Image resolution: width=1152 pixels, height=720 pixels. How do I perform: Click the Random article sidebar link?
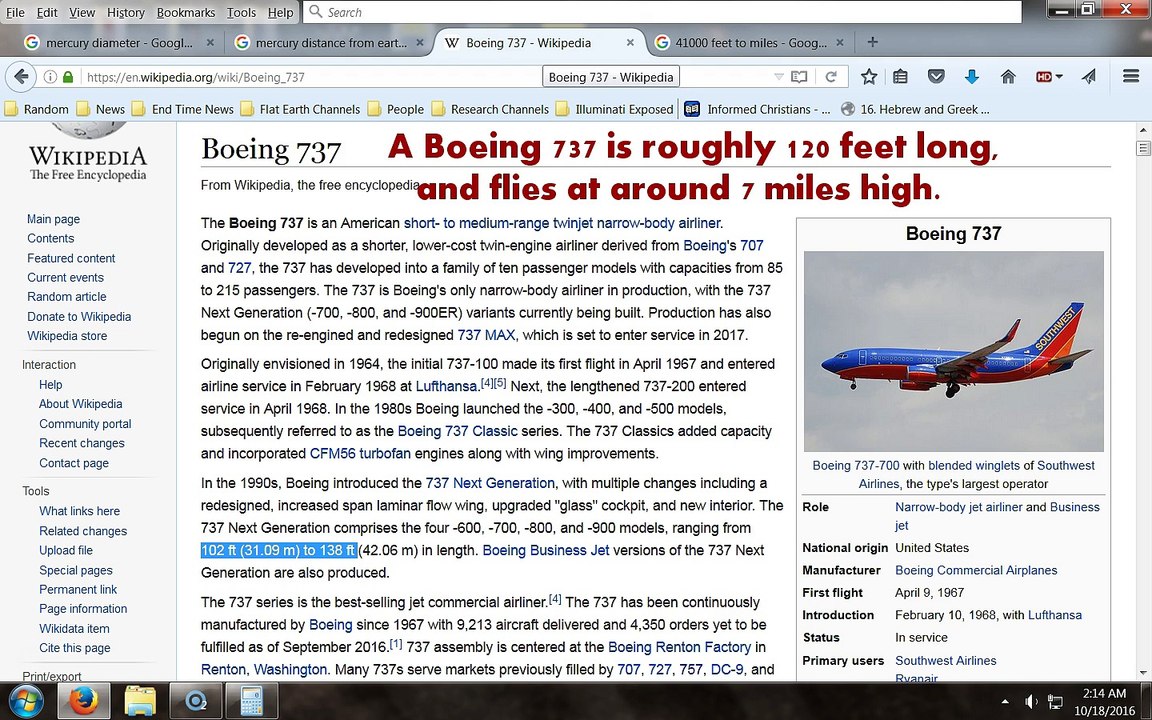tap(67, 297)
